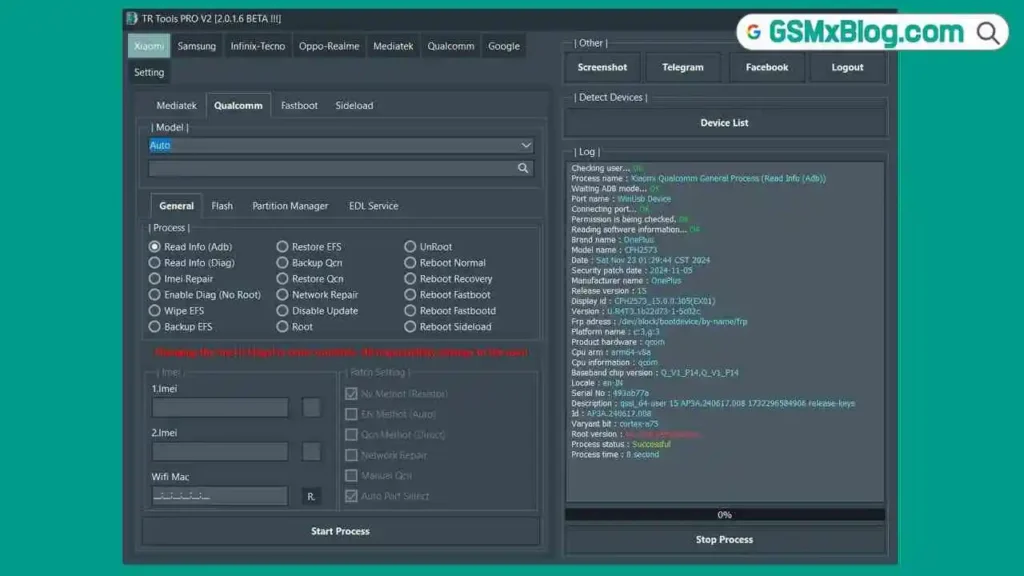Open the Sideload sub-tab
Viewport: 1024px width, 576px height.
pyautogui.click(x=355, y=105)
